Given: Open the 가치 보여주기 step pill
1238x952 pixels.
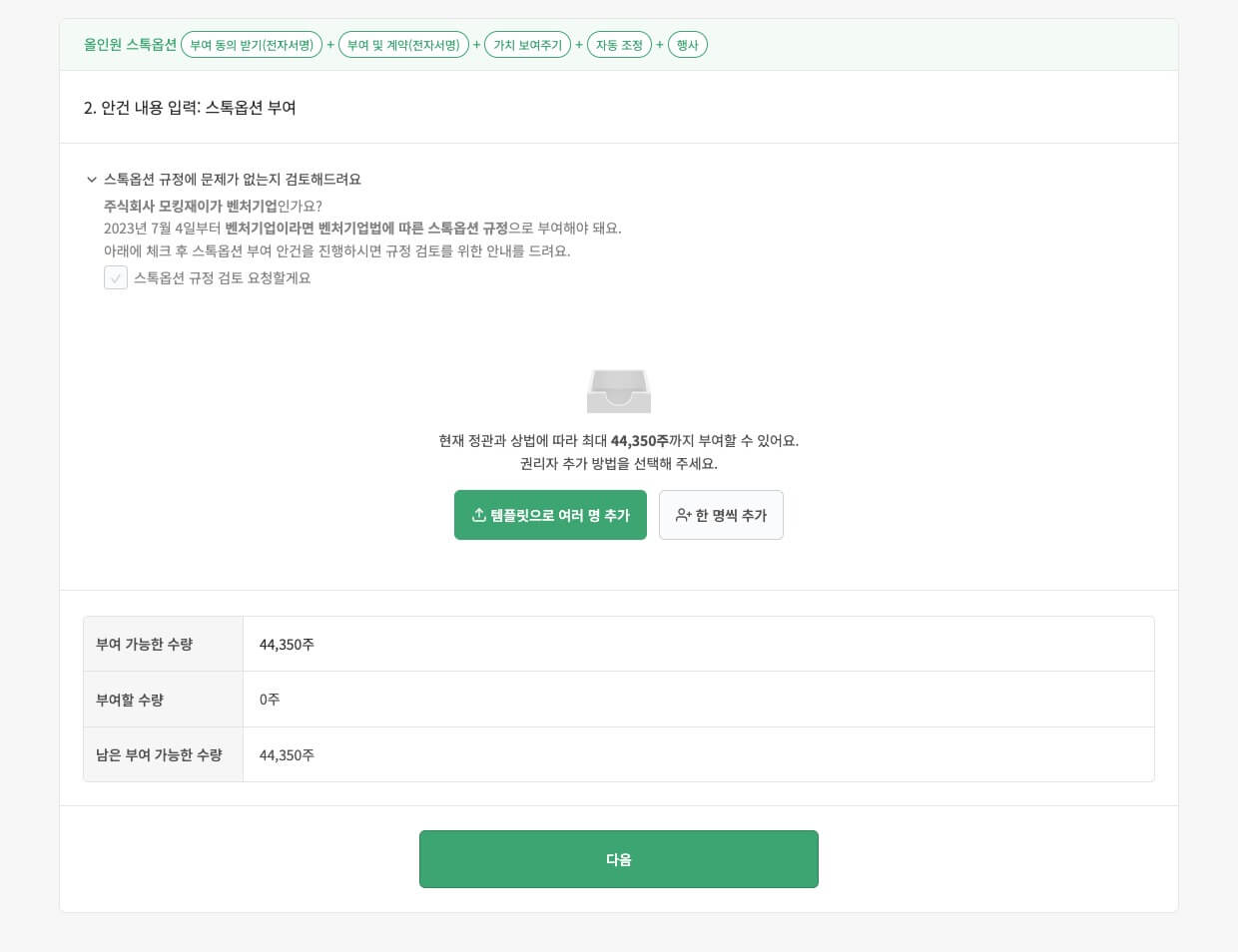Looking at the screenshot, I should [527, 44].
